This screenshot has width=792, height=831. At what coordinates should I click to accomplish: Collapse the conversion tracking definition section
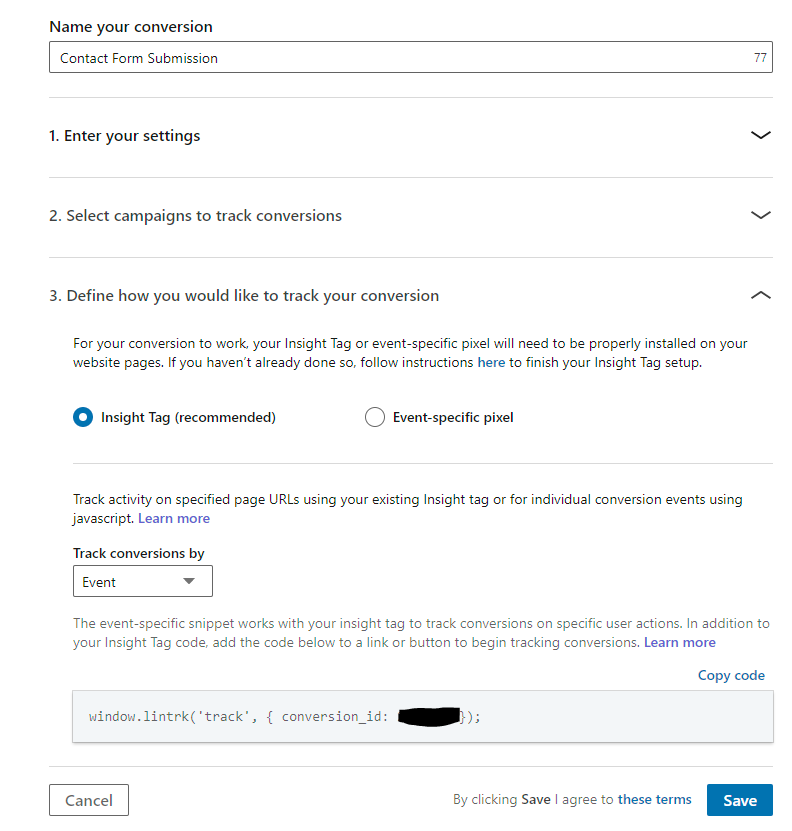click(x=761, y=295)
